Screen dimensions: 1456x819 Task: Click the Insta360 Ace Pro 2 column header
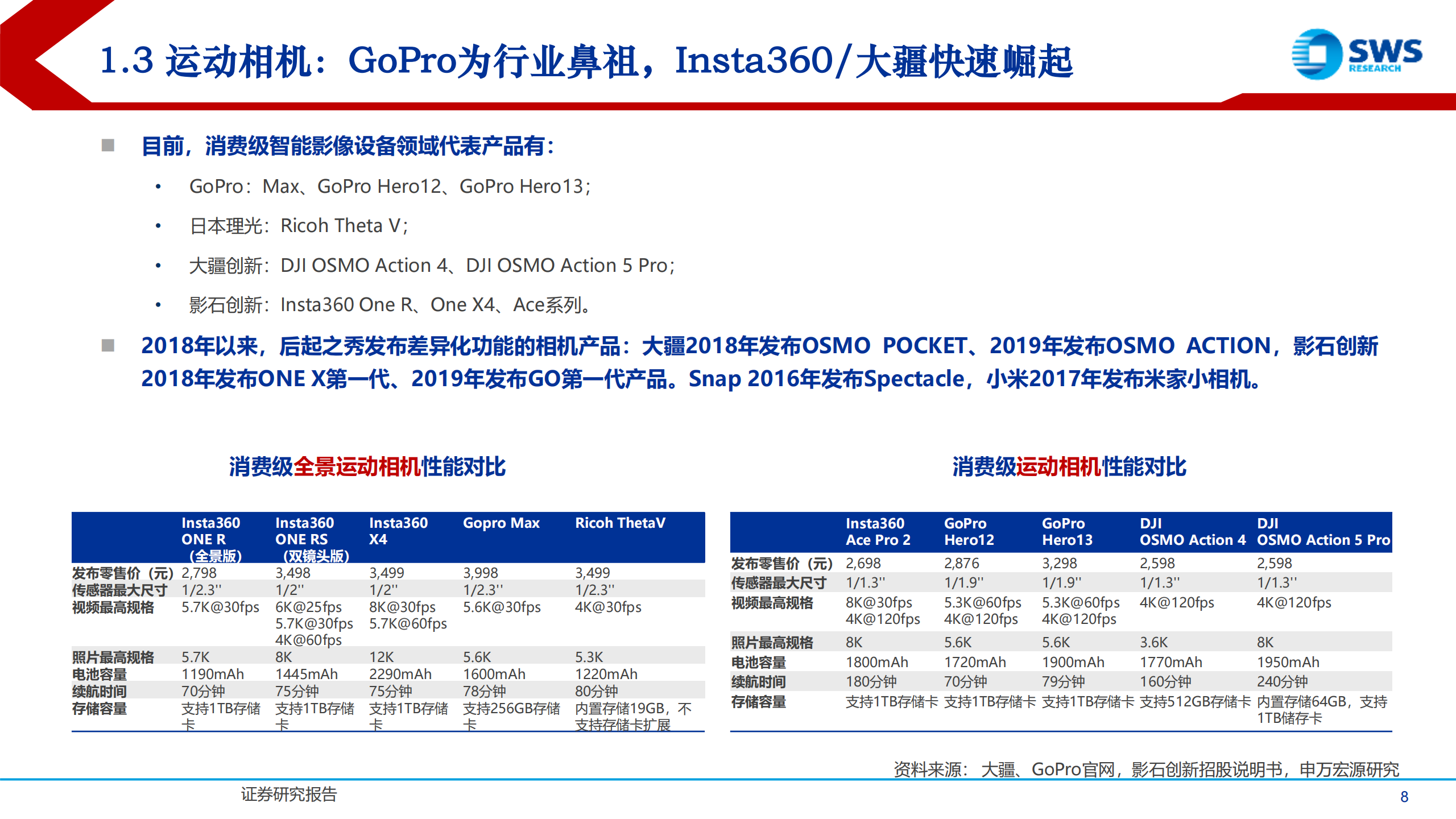coord(878,532)
